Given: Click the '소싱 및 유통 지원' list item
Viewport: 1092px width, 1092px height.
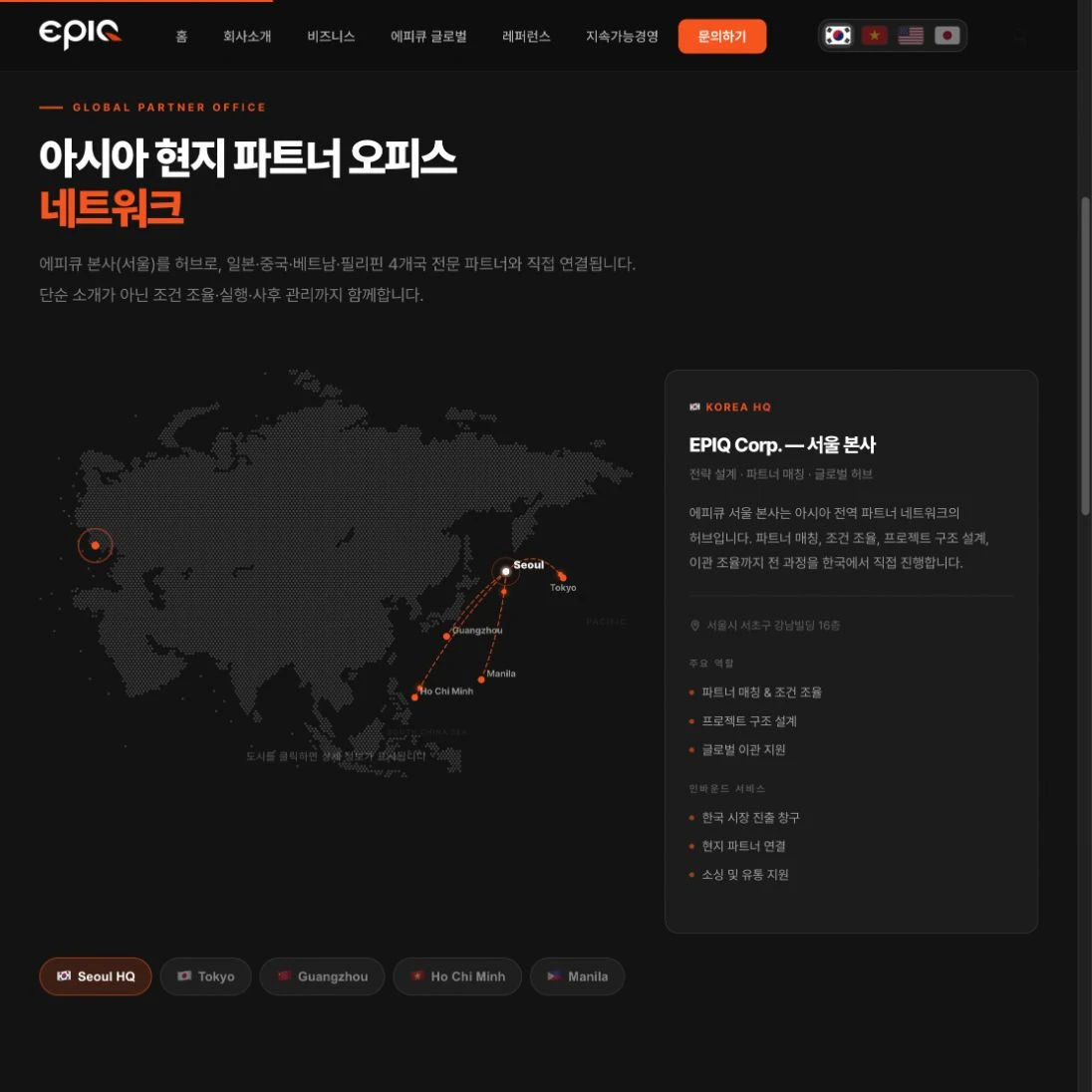Looking at the screenshot, I should (x=745, y=874).
